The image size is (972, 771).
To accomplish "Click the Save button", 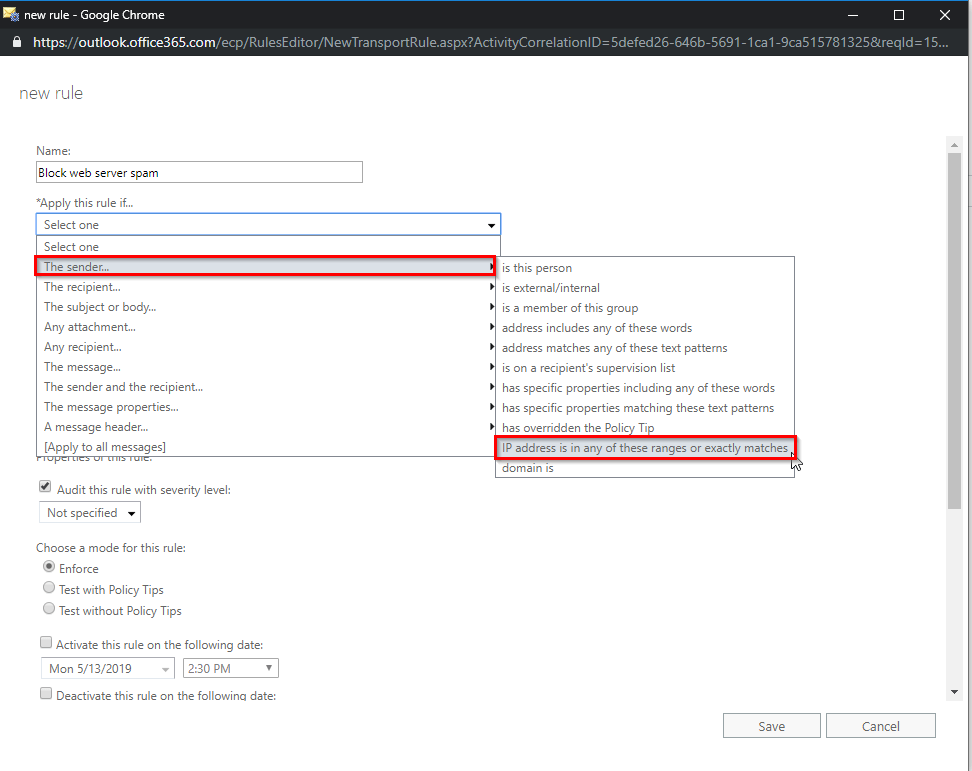I will tap(771, 725).
